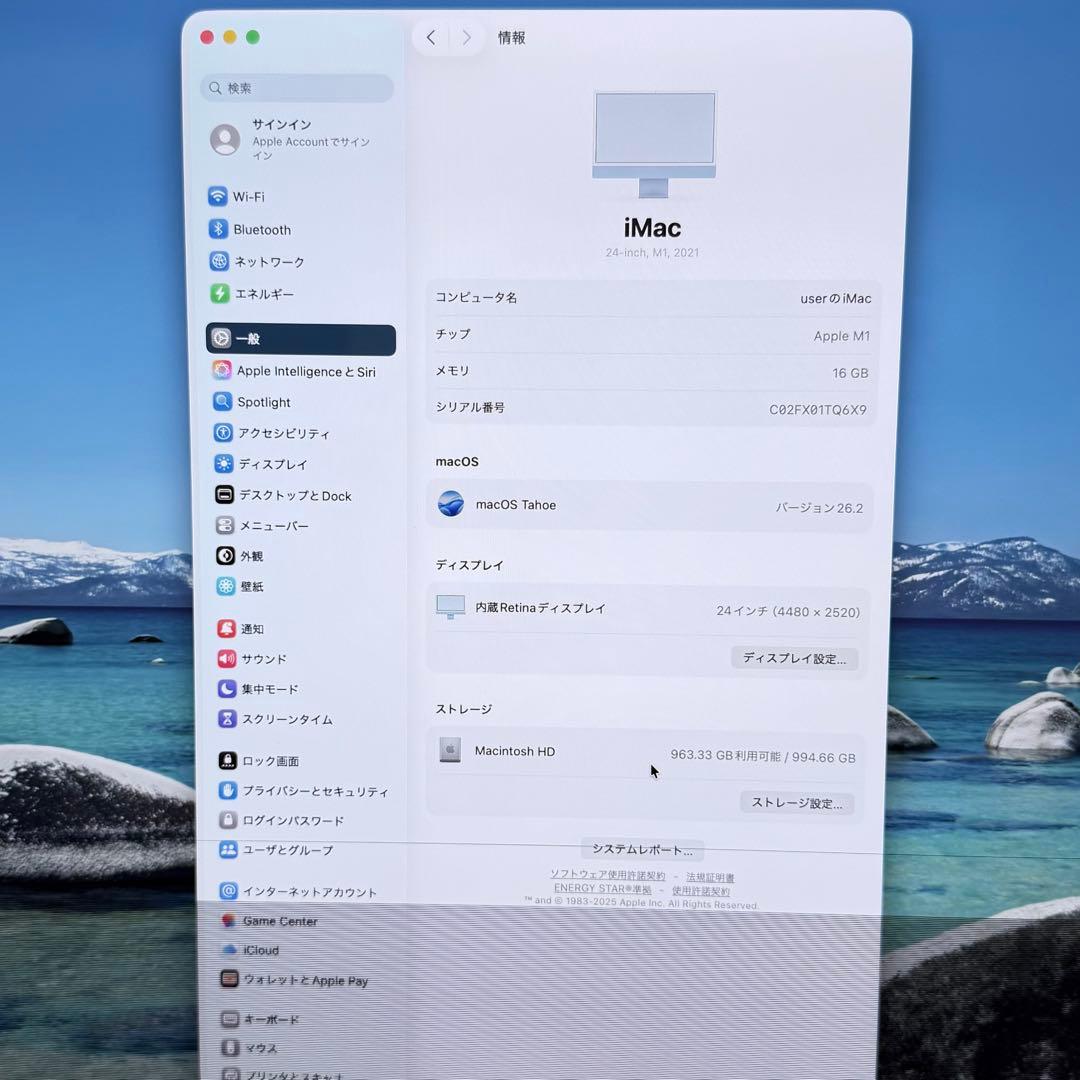
Task: Open the スクリーンタイム hourglass icon
Action: click(x=228, y=719)
